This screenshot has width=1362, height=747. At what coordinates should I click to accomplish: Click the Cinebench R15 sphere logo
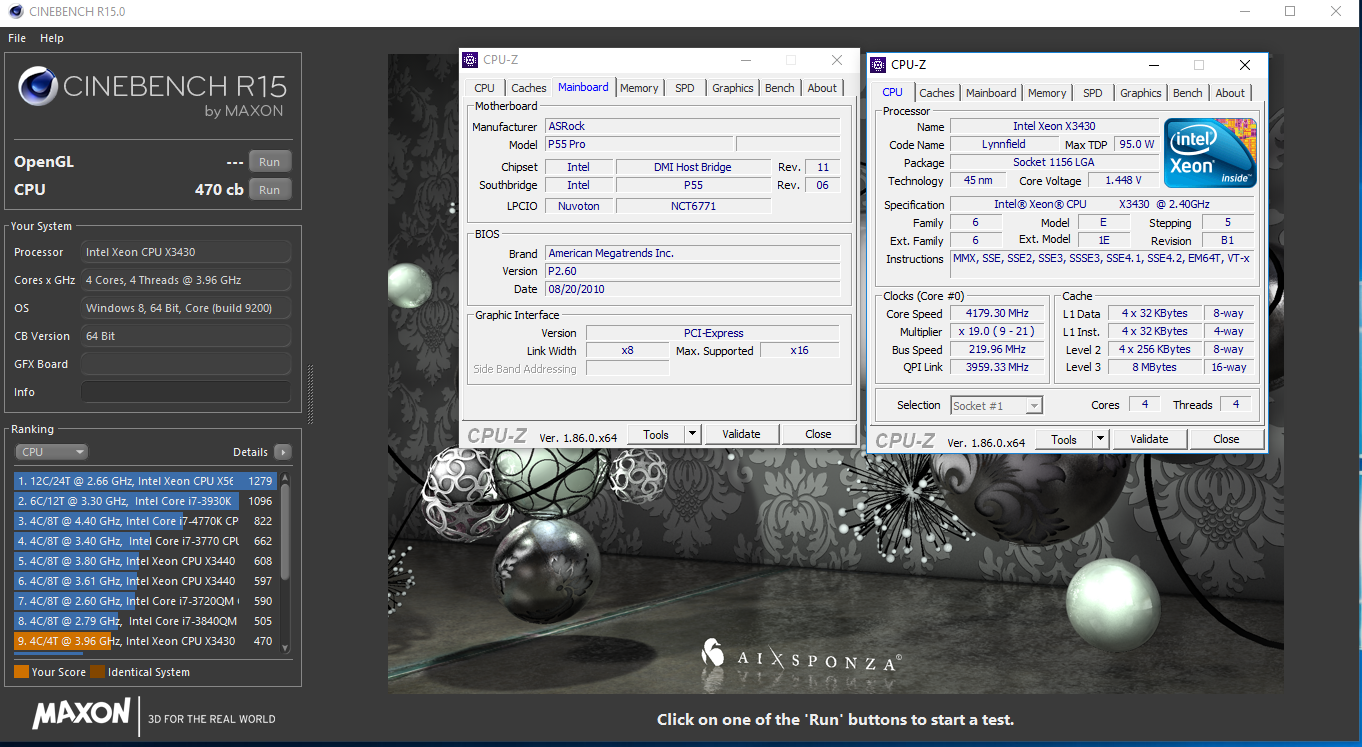(x=38, y=87)
